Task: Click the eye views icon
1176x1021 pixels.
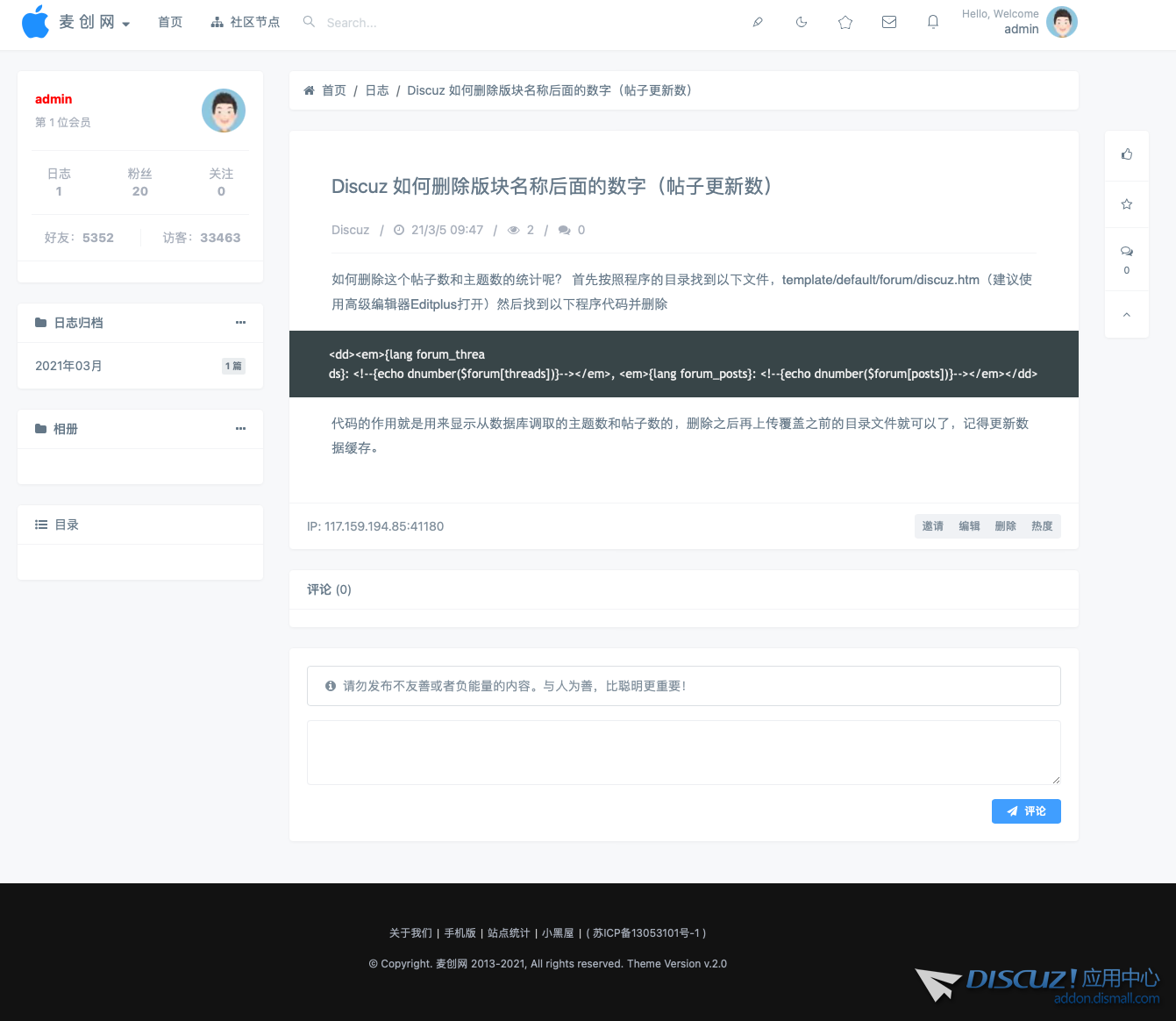Action: tap(514, 230)
